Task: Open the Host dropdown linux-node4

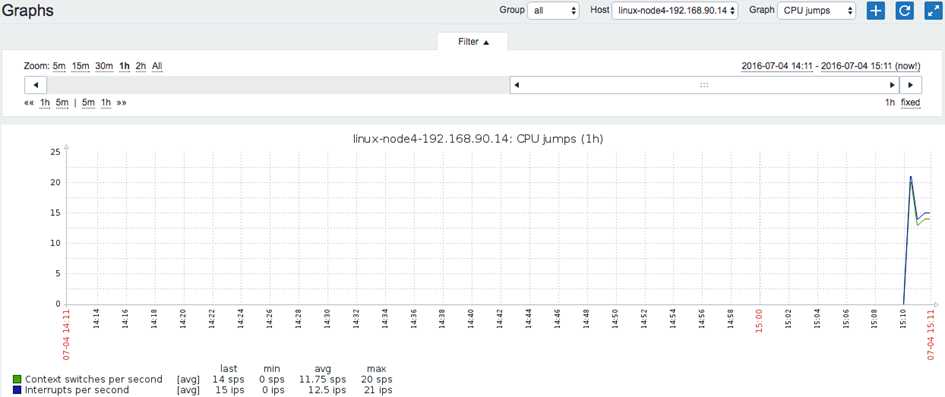Action: coord(674,11)
